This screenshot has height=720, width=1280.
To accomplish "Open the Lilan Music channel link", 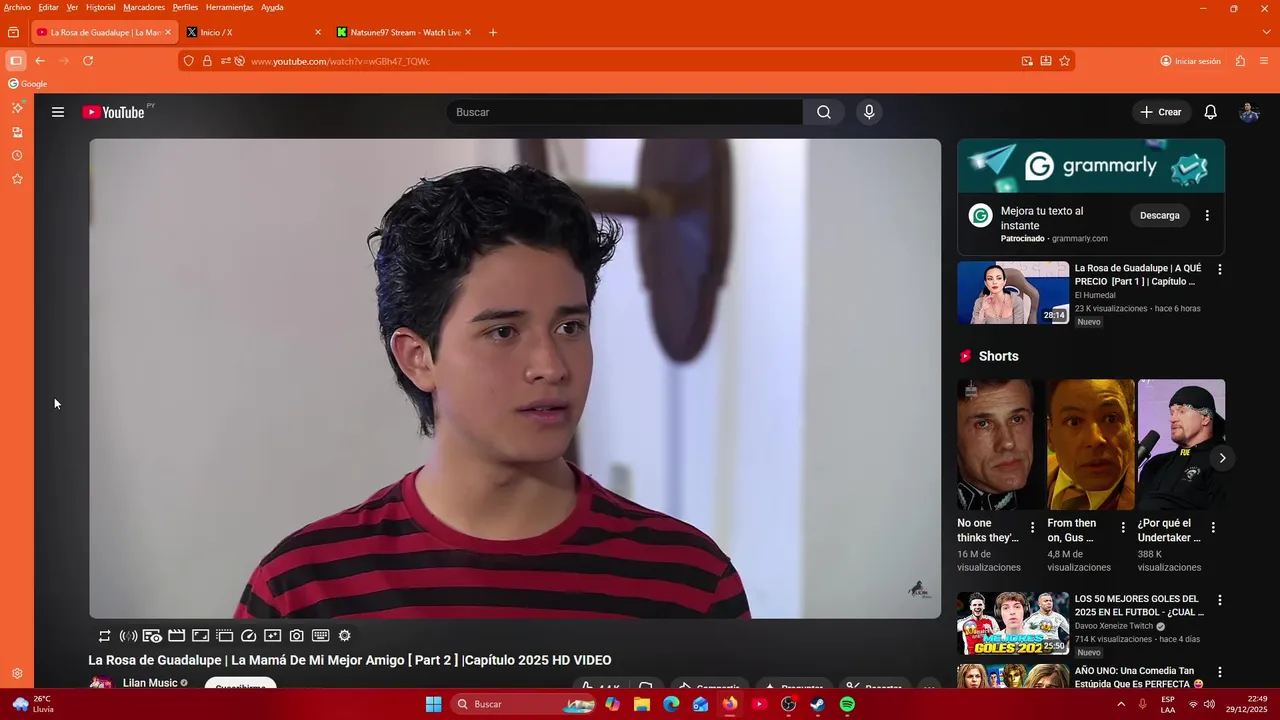I will coord(150,683).
